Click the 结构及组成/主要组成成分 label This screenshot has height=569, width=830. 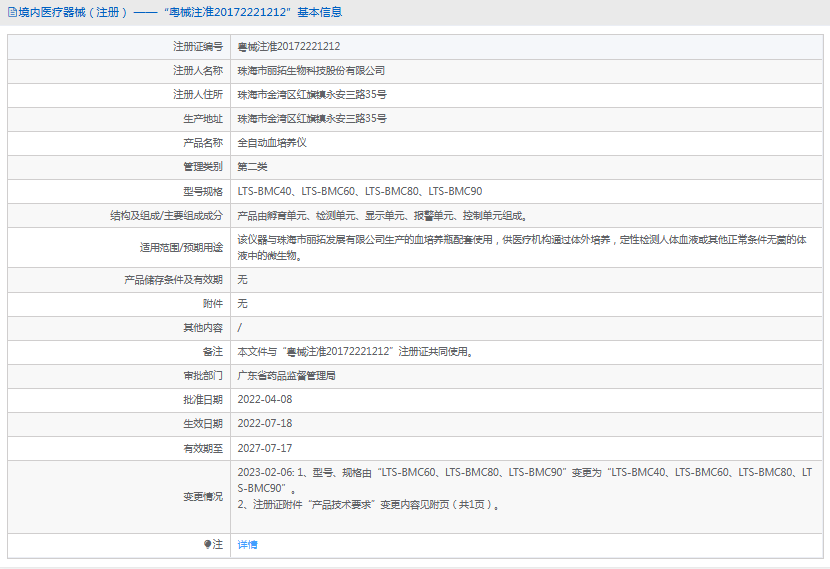point(167,216)
